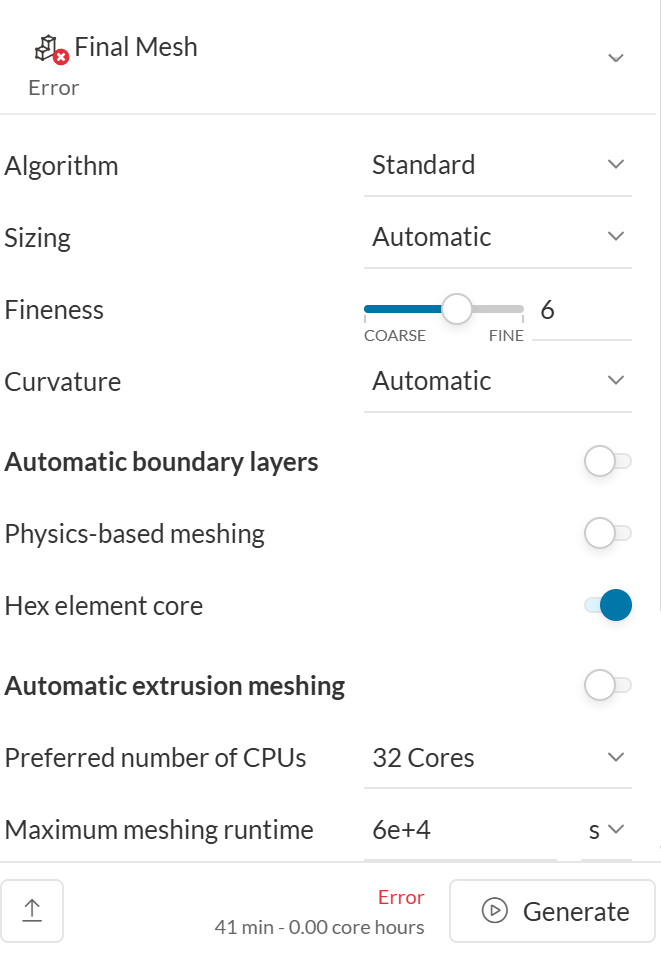Click the red Error status text
Viewport: 661px width, 955px height.
click(x=401, y=897)
